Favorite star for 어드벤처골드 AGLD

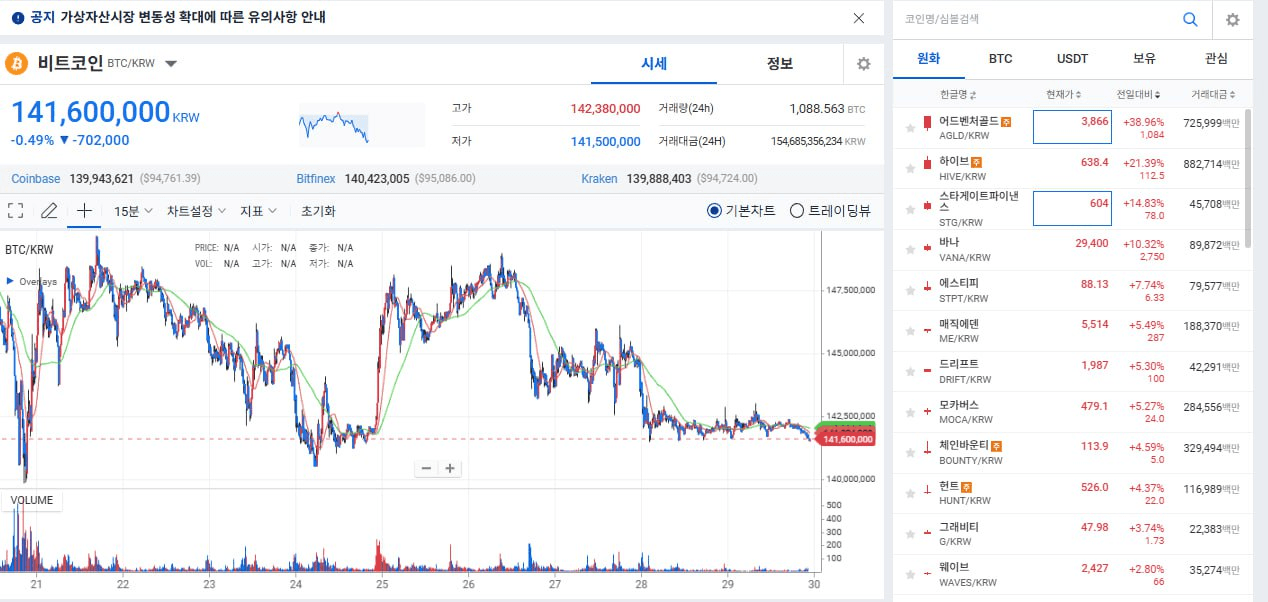[910, 128]
